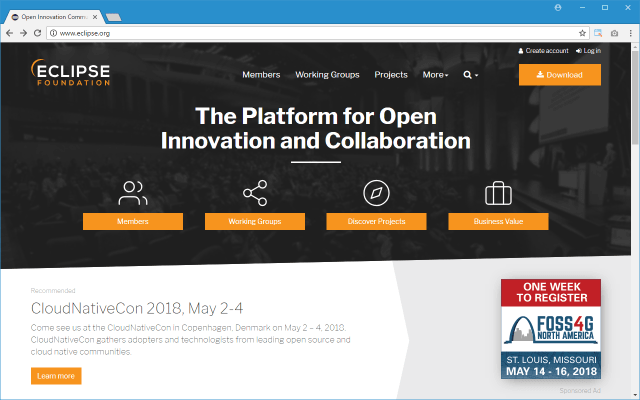
Task: Minimize the browser window
Action: (x=582, y=7)
